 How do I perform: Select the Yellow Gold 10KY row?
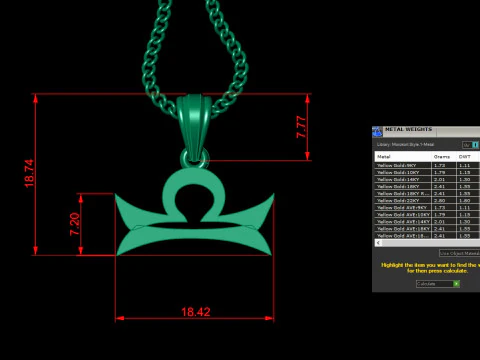click(x=427, y=172)
